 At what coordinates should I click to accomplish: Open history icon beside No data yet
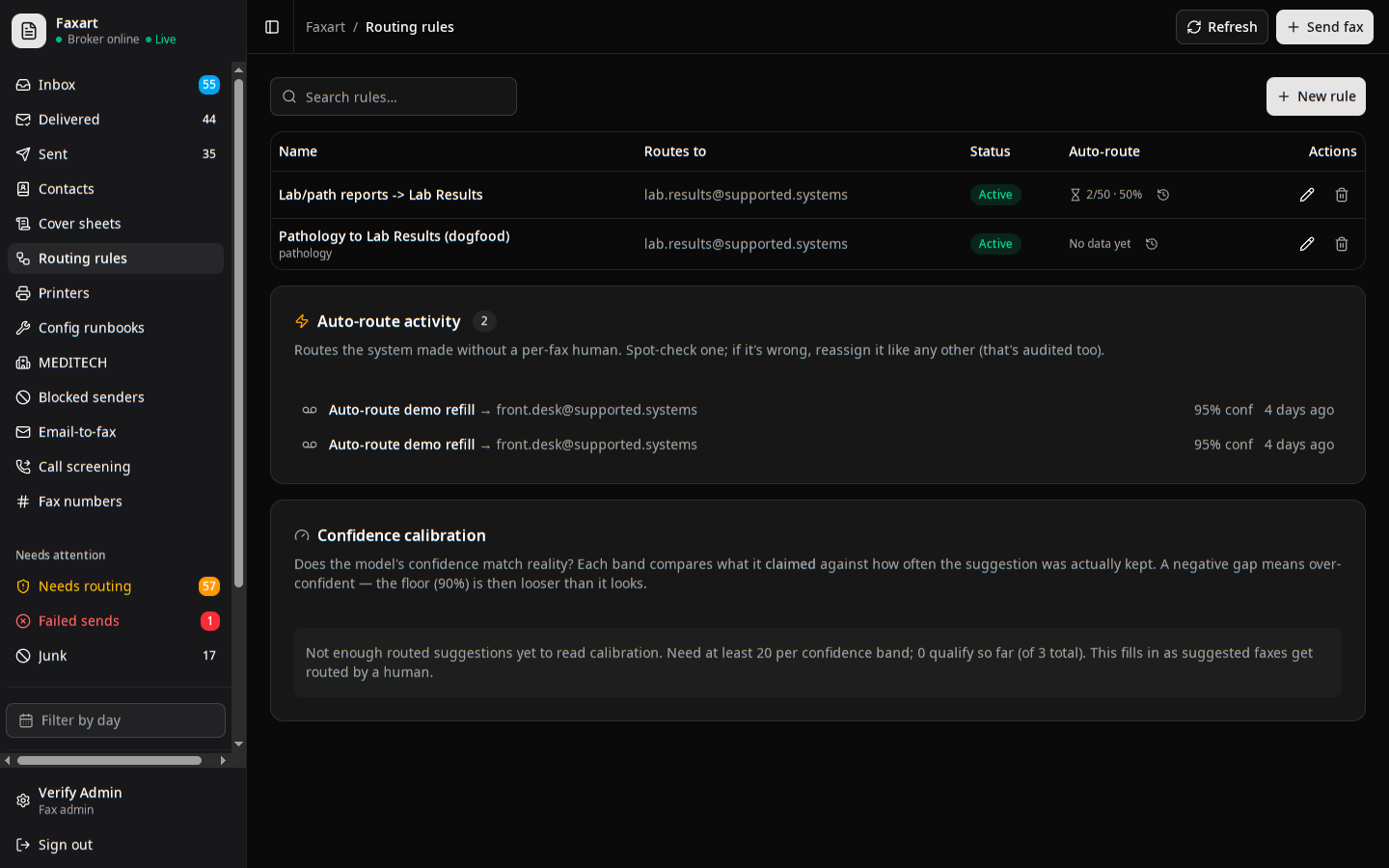point(1152,244)
